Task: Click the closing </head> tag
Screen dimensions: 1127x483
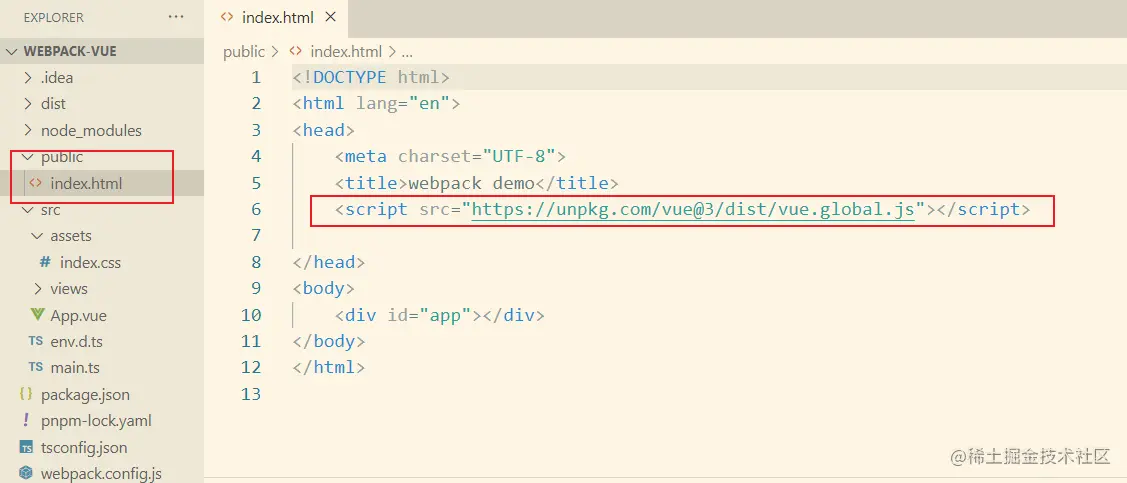Action: coord(329,262)
